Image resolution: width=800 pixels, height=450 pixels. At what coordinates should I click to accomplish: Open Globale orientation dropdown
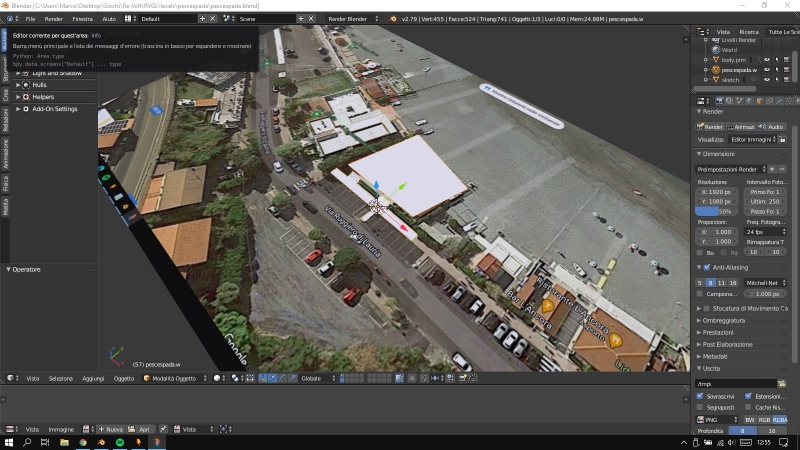(318, 378)
